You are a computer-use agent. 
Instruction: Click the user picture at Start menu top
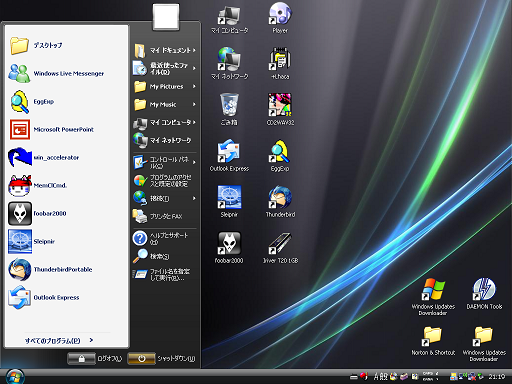click(166, 17)
